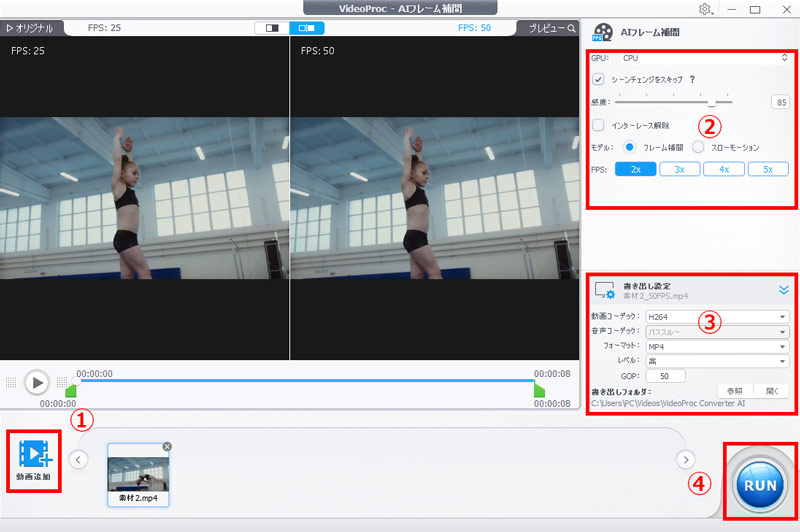Click the blue RUN button
This screenshot has height=532, width=800.
760,485
